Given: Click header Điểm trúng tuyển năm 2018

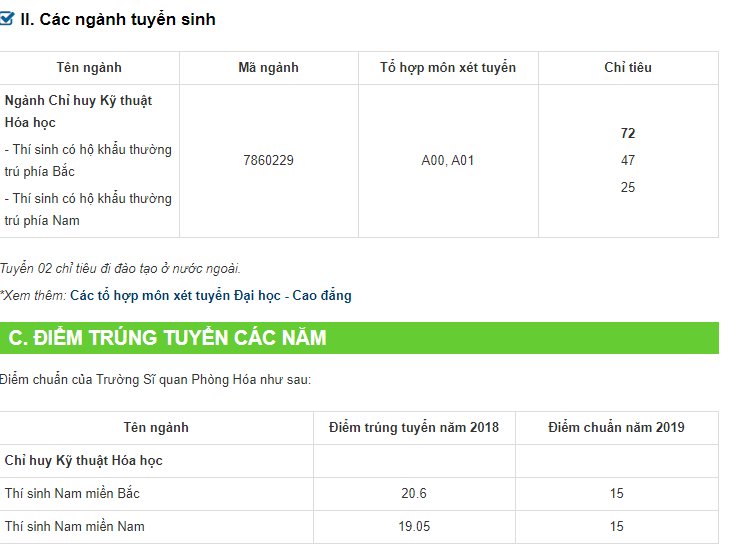Looking at the screenshot, I should click(x=414, y=428).
